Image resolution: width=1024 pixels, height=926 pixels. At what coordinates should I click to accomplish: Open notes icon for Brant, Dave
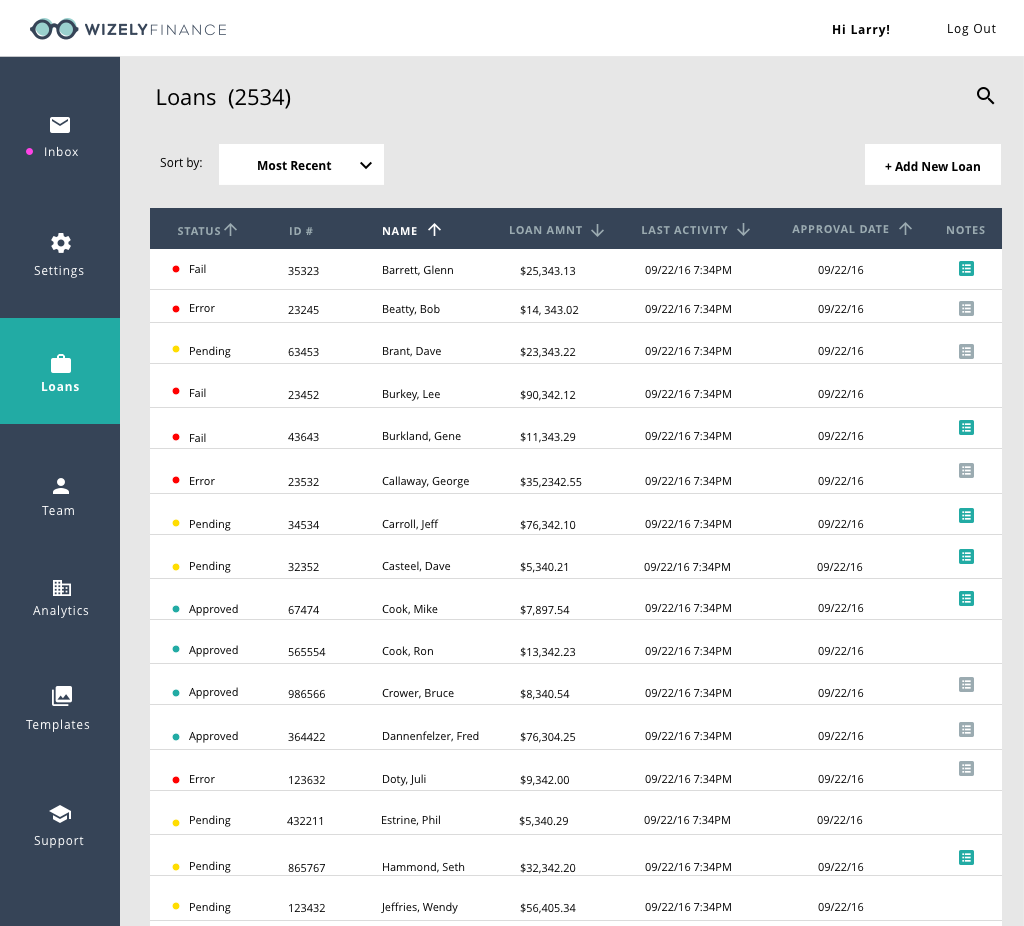click(967, 351)
